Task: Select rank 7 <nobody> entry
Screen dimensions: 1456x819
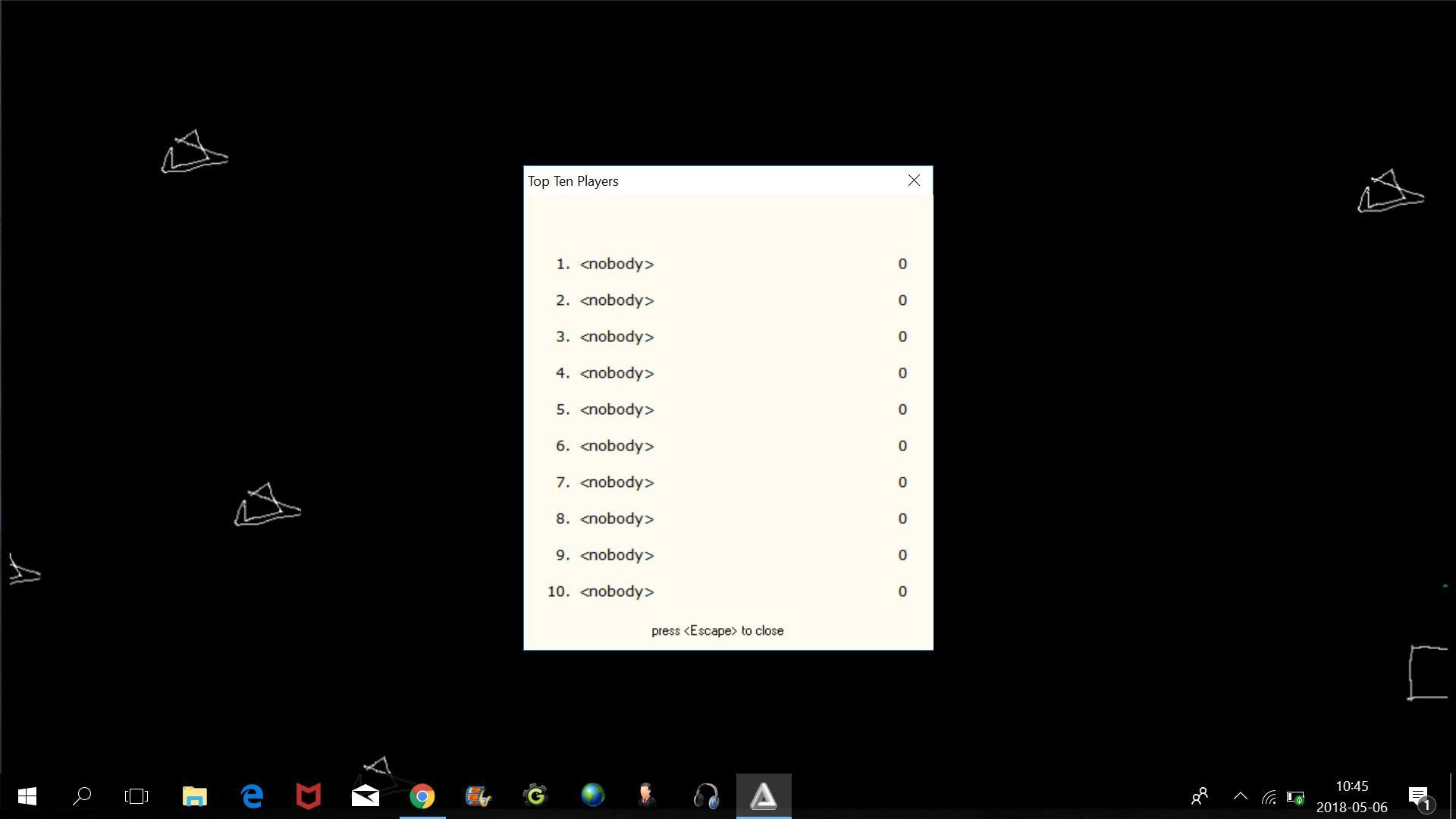Action: 617,482
